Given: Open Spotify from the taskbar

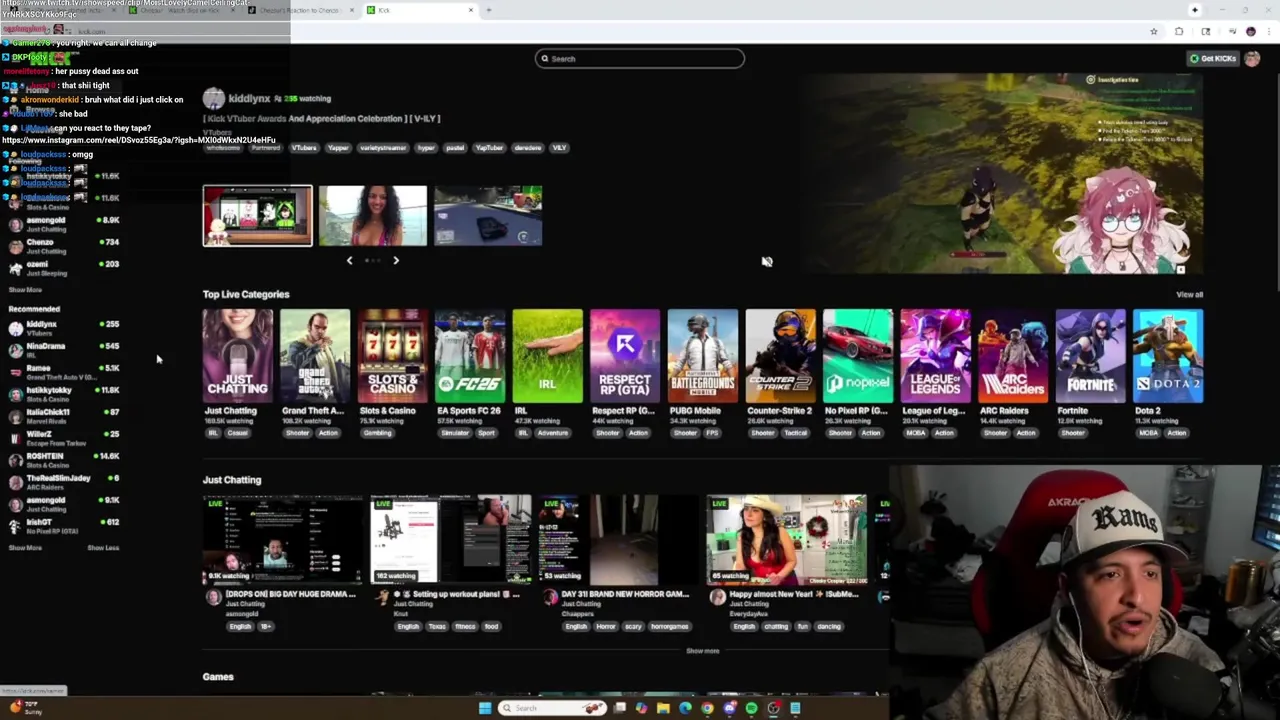Looking at the screenshot, I should [x=751, y=708].
